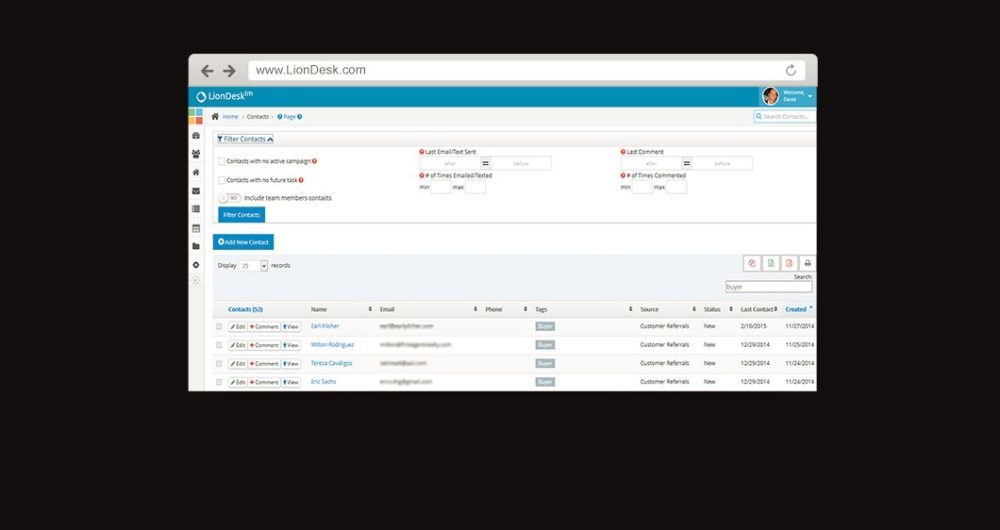
Task: Sort table by the Name column header
Action: coord(320,309)
